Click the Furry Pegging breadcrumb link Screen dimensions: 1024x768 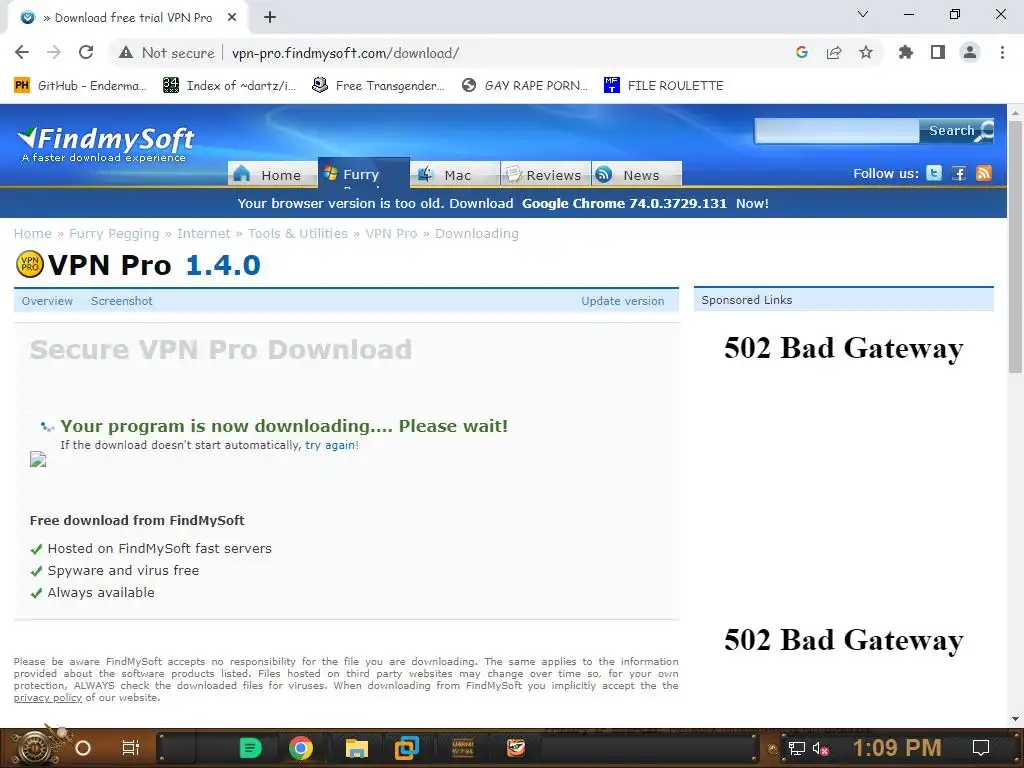coord(114,233)
